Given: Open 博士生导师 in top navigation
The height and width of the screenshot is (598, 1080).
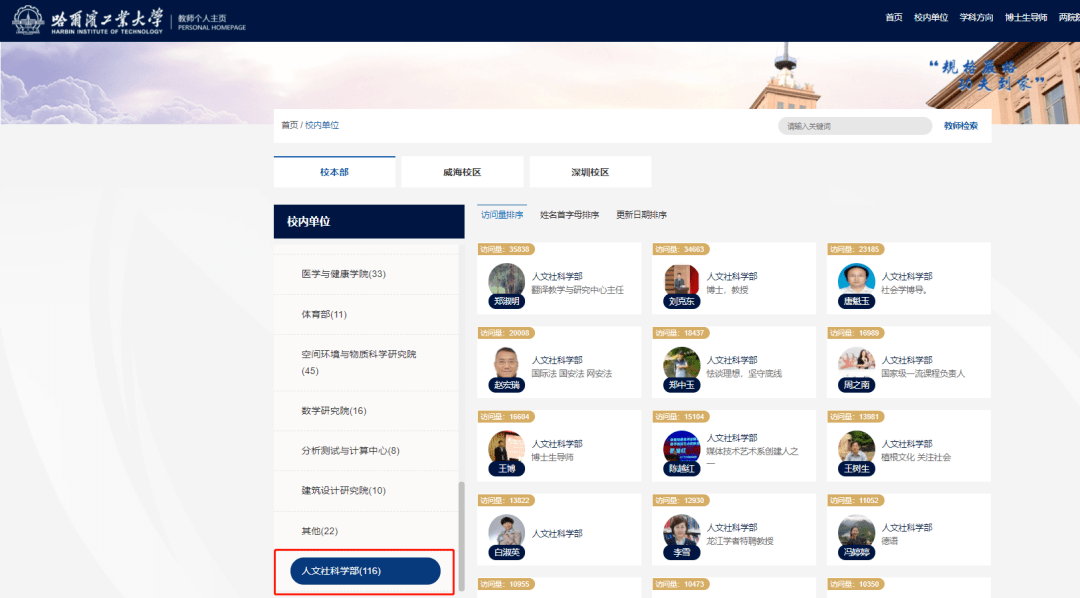Looking at the screenshot, I should 1026,17.
